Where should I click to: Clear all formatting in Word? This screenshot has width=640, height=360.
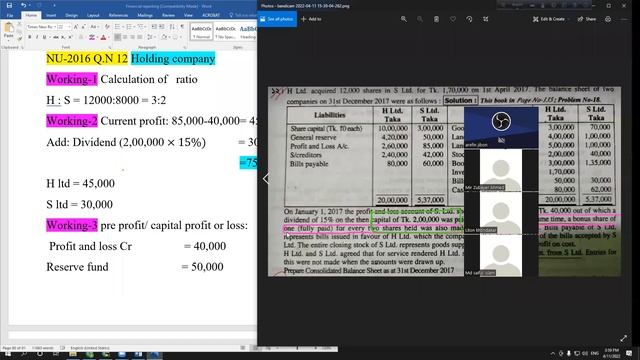coord(107,27)
